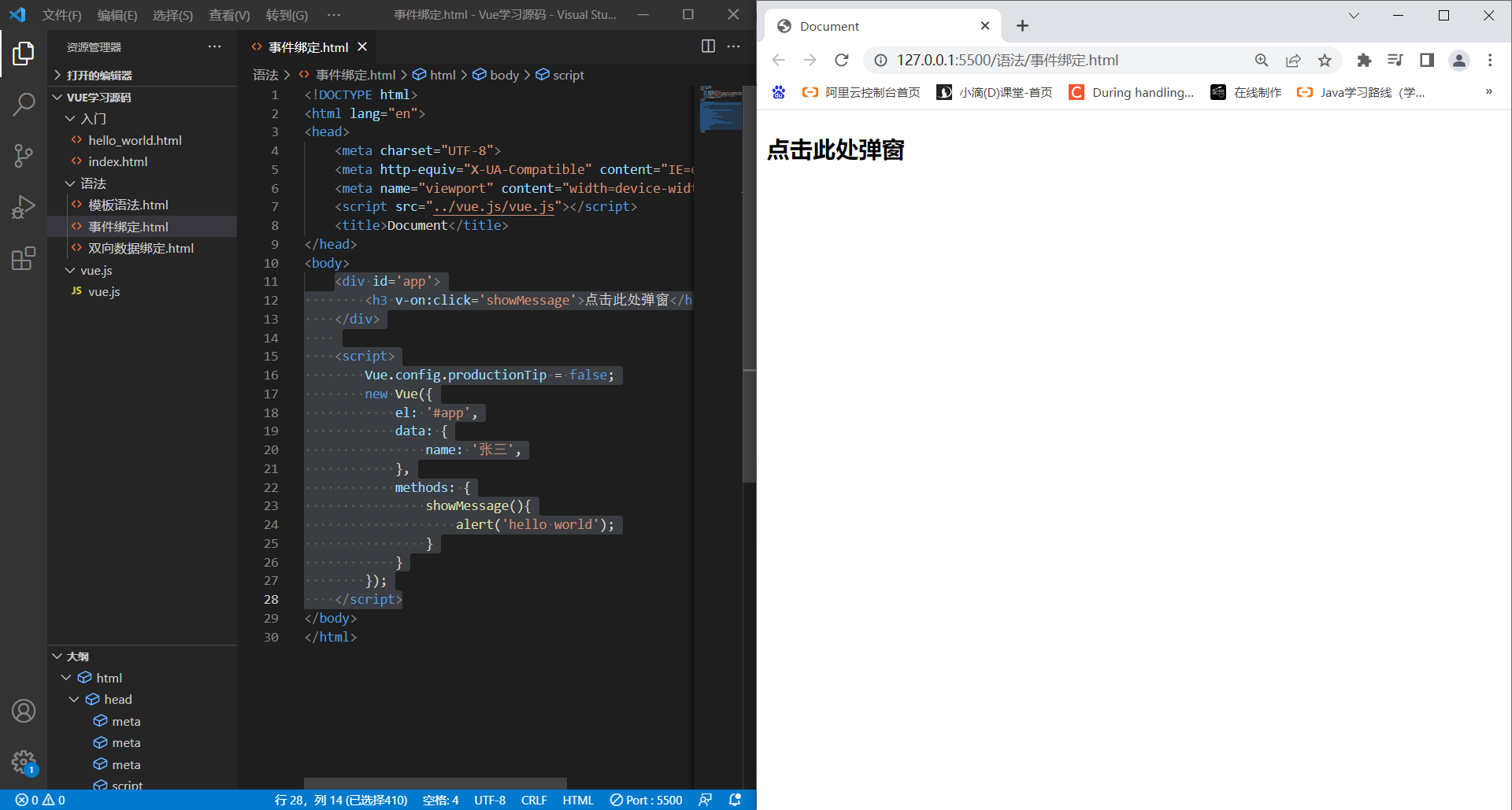
Task: View site information icon in address bar
Action: click(x=881, y=60)
